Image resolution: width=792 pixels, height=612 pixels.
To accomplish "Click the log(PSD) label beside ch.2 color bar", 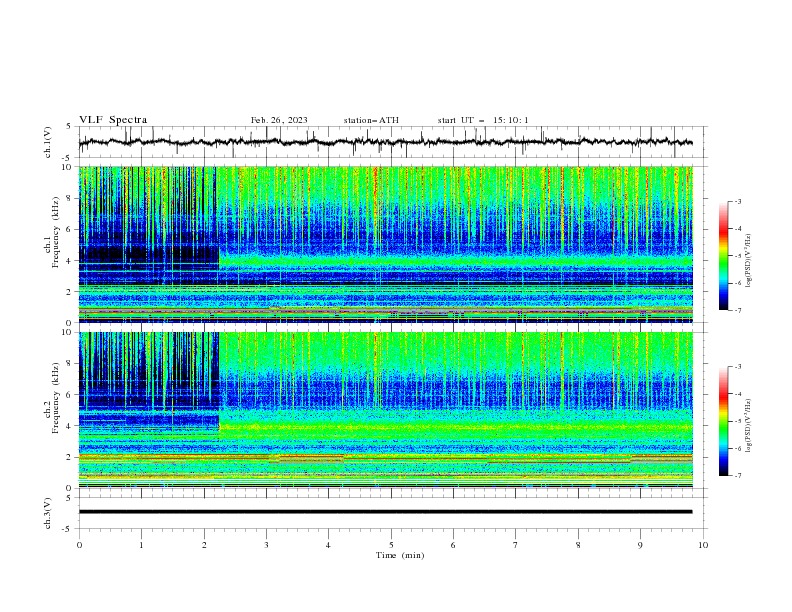I will click(749, 426).
